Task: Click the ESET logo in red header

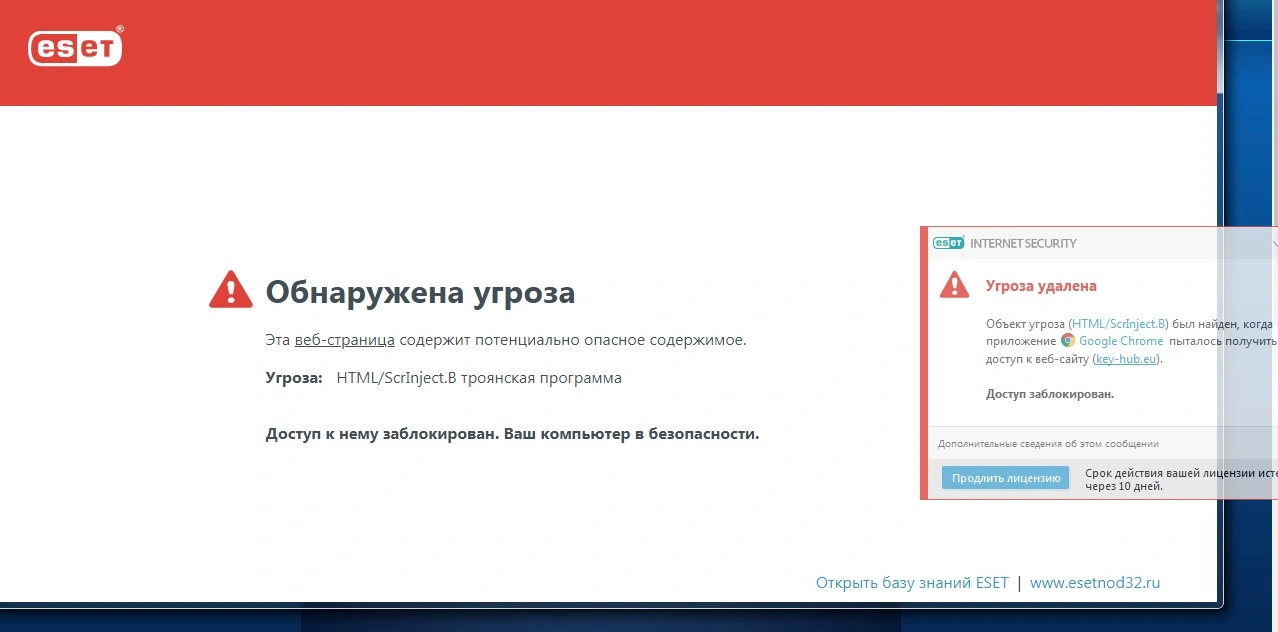Action: tap(76, 46)
